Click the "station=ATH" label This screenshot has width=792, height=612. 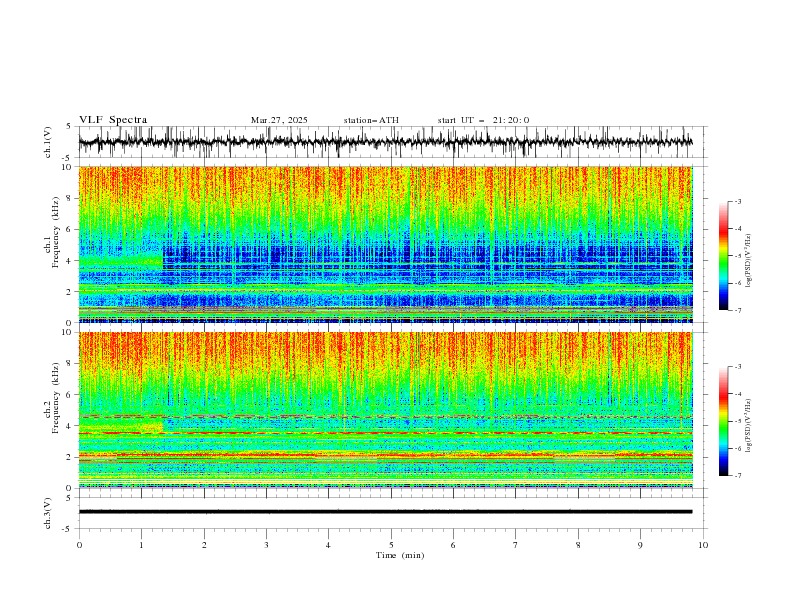click(371, 120)
